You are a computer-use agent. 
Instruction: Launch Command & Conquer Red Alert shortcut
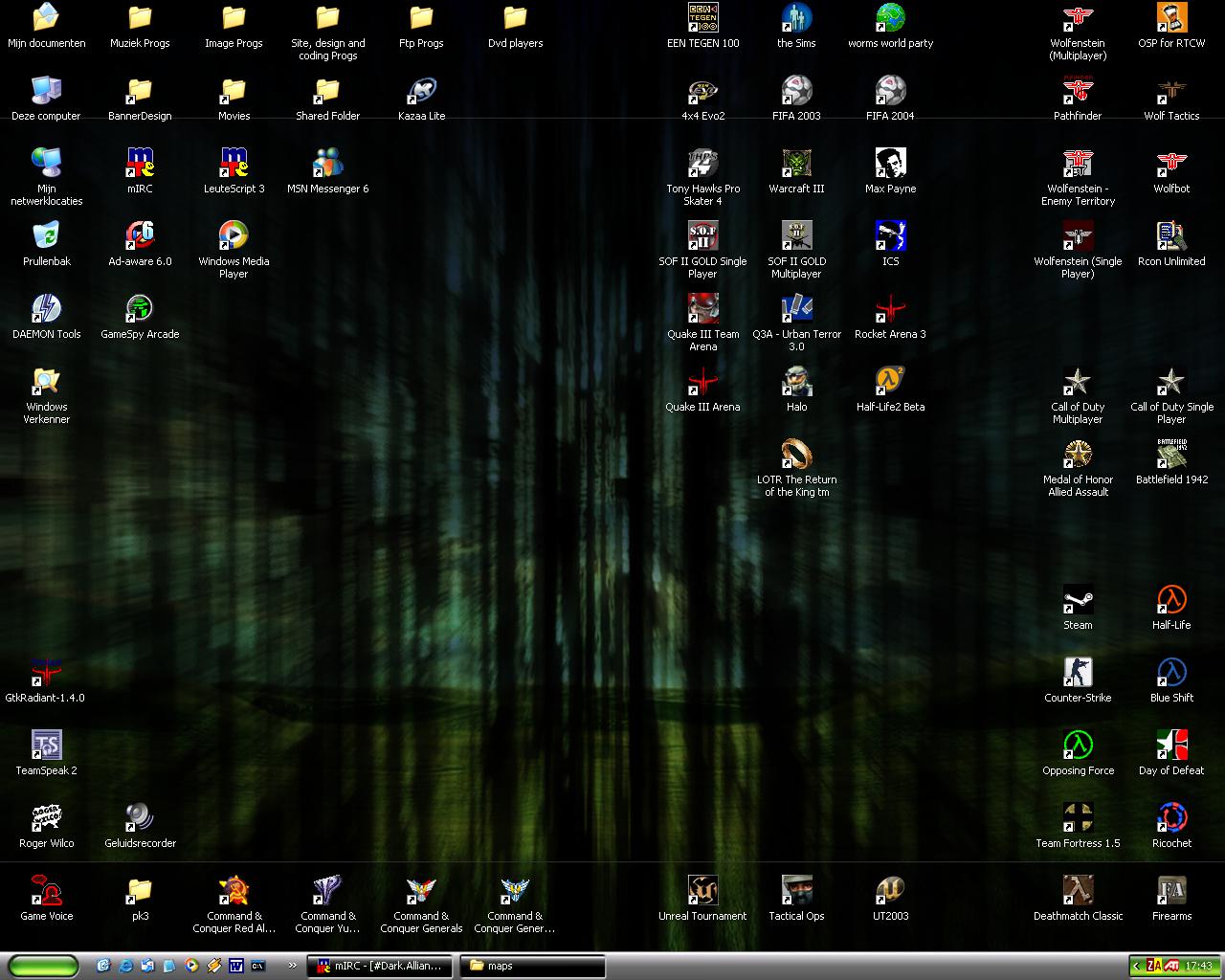click(x=234, y=890)
